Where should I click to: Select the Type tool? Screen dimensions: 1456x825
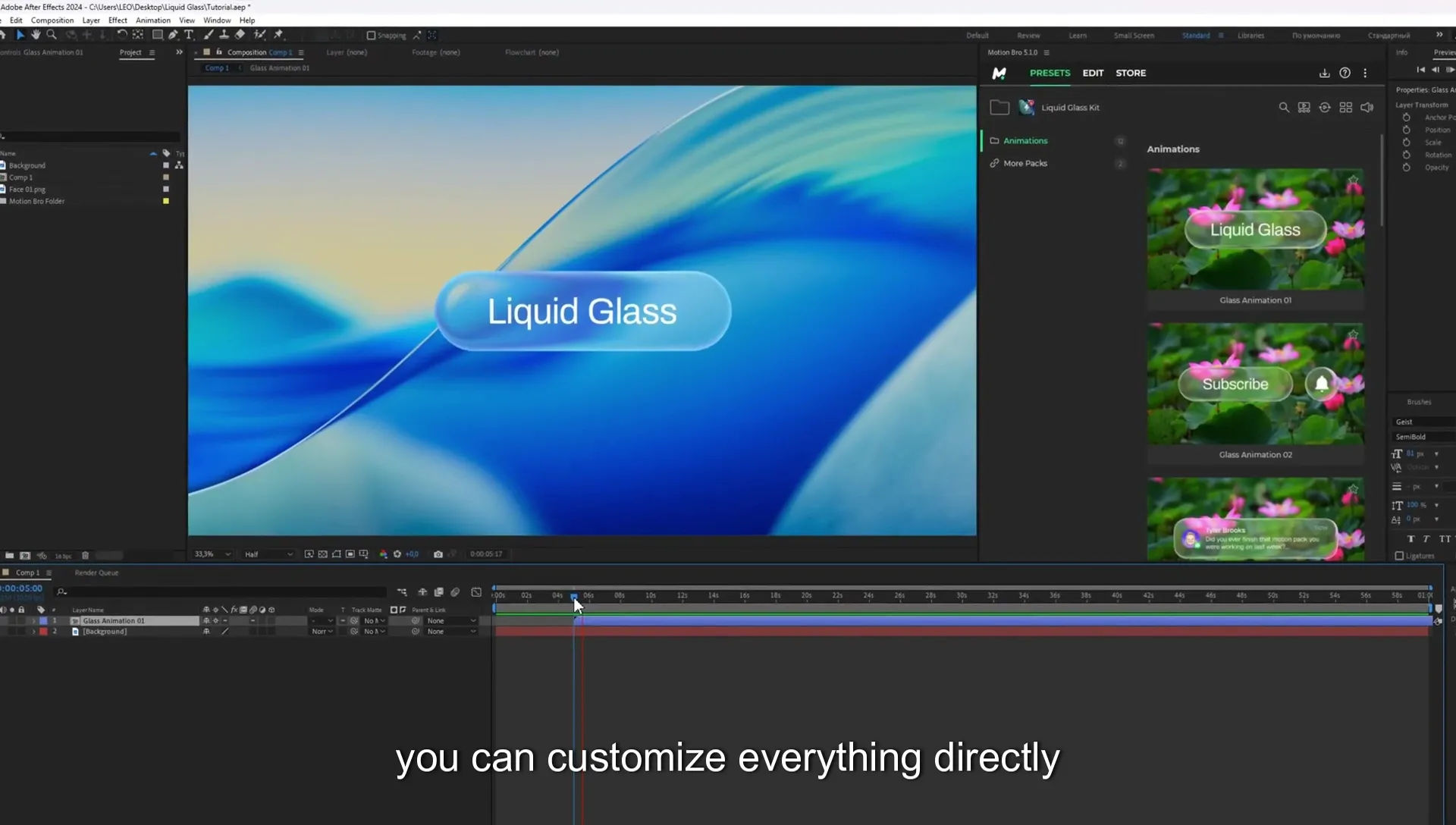[189, 35]
